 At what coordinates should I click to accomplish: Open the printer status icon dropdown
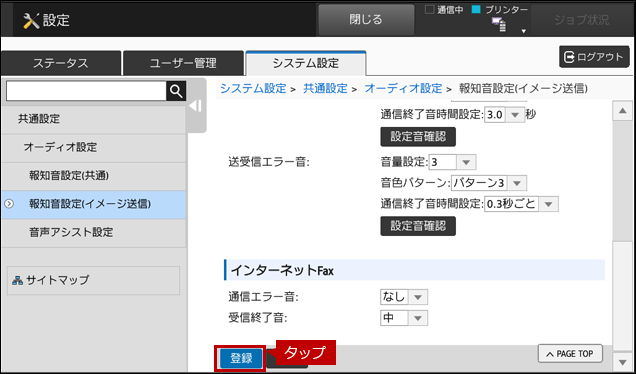(x=524, y=31)
